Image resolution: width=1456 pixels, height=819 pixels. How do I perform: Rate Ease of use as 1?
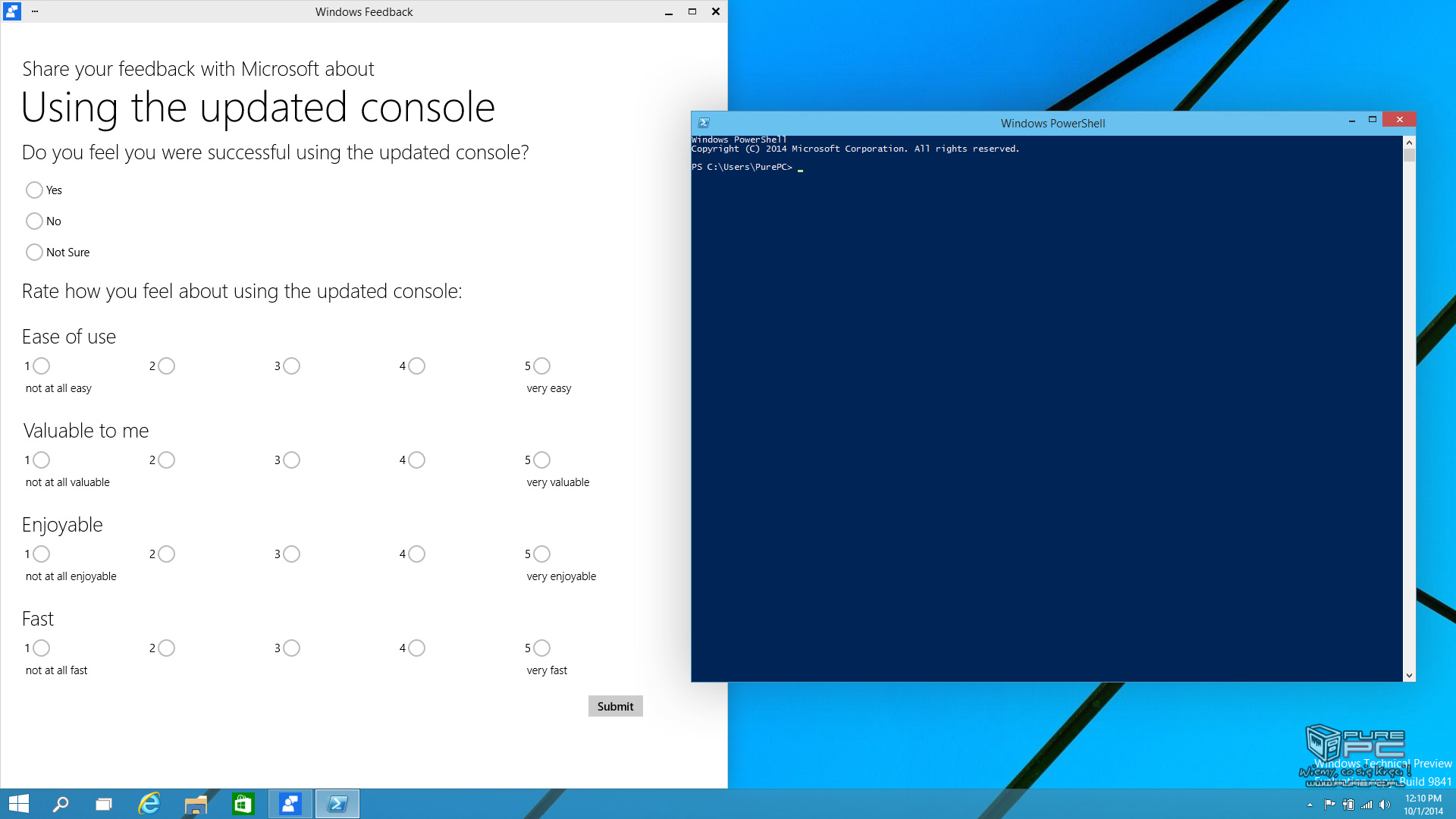[42, 366]
